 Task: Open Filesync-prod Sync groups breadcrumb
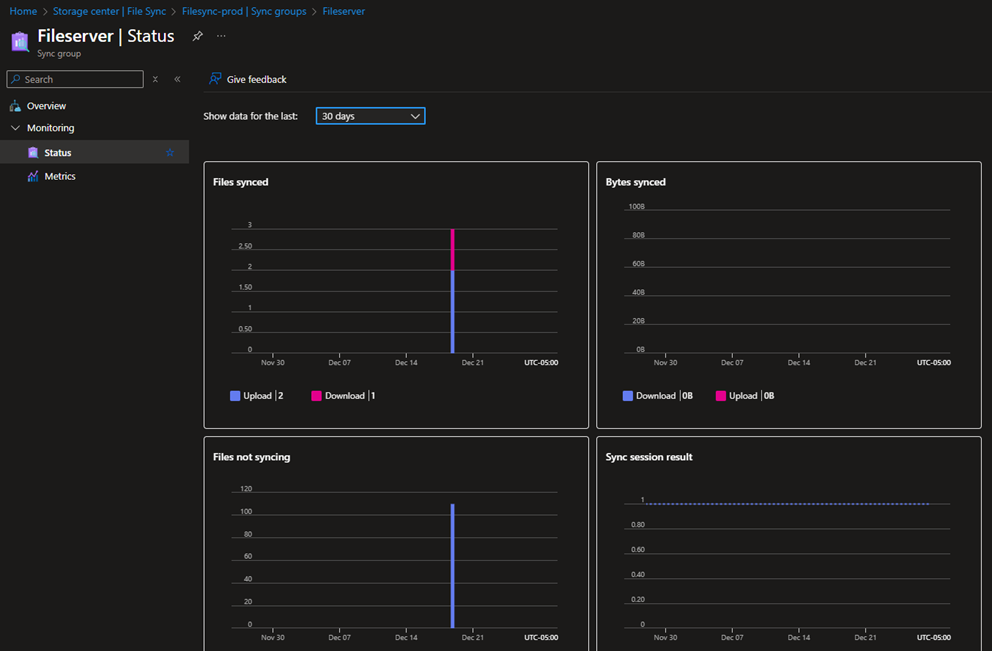click(x=245, y=11)
